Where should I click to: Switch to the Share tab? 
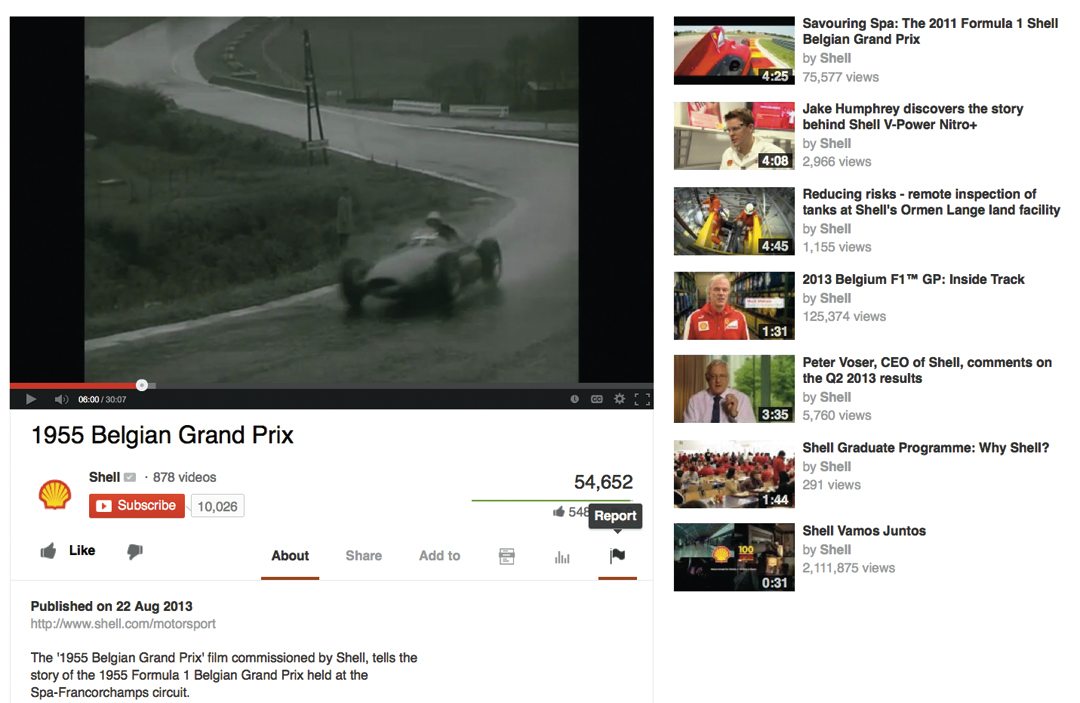tap(364, 556)
